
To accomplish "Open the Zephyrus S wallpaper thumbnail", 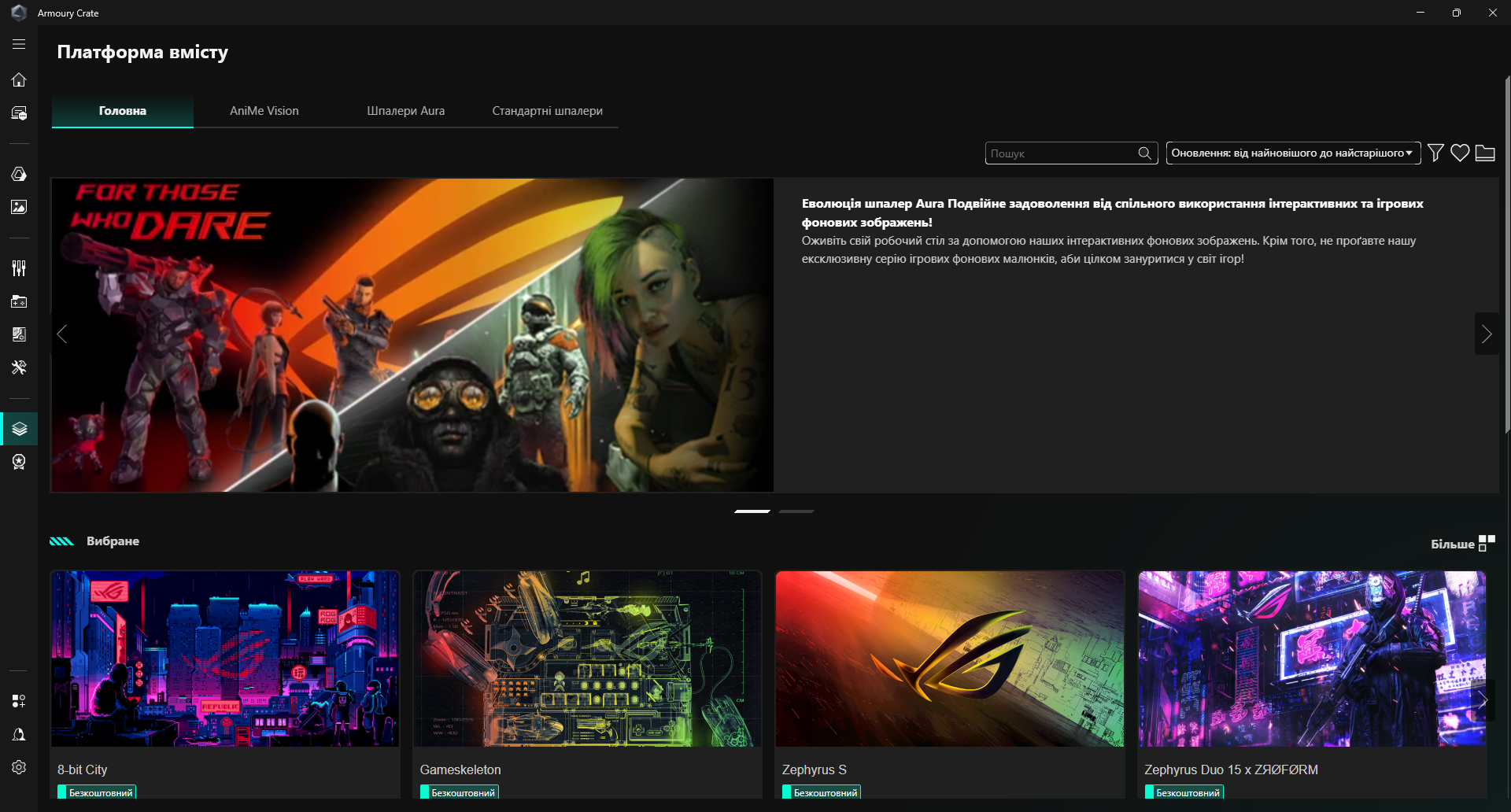I will [x=950, y=659].
